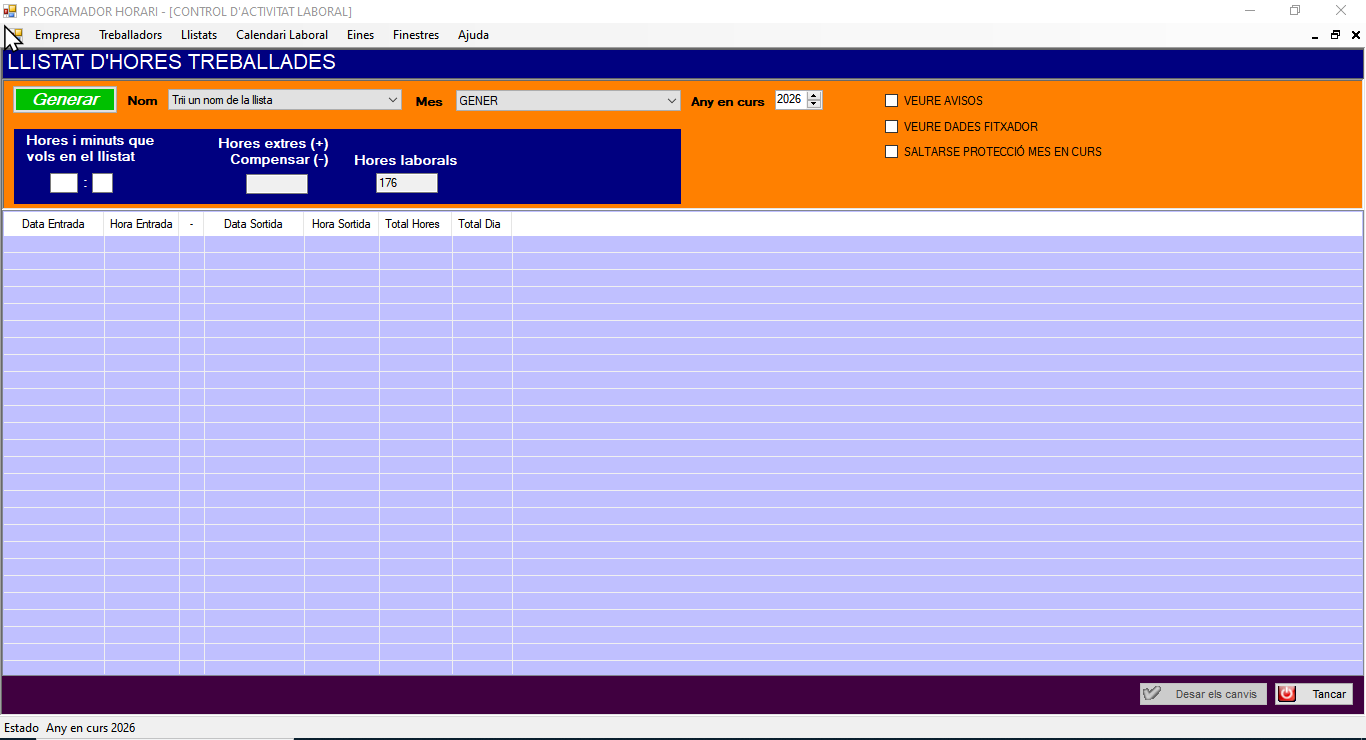Click the checkmark icon on Desar els canvis
The height and width of the screenshot is (740, 1366).
(x=1152, y=694)
